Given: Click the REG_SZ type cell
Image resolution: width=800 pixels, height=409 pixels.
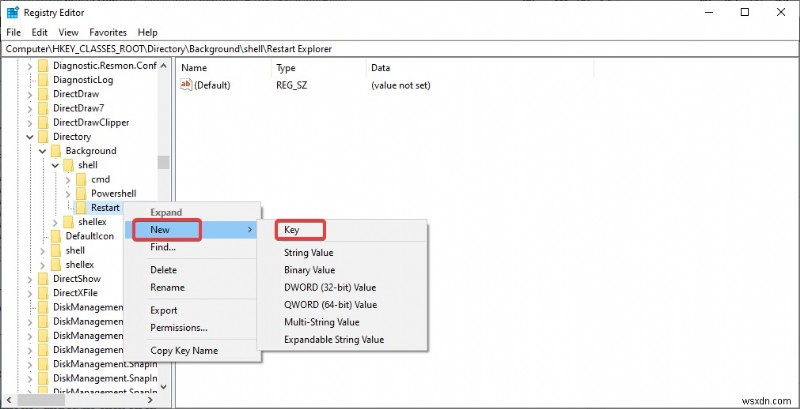Looking at the screenshot, I should (292, 85).
